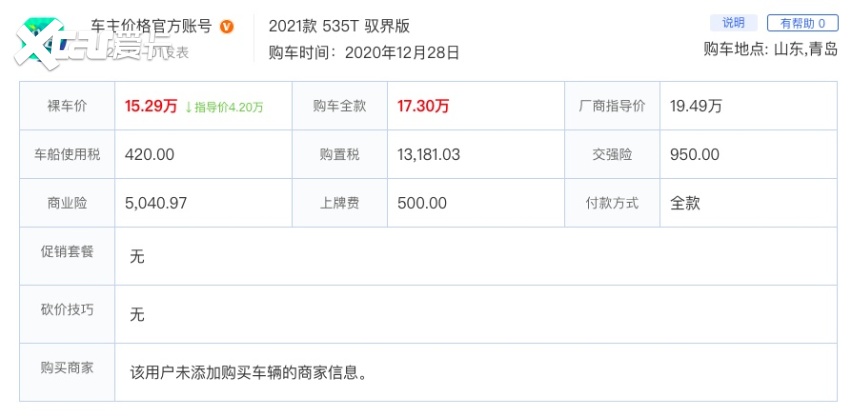Click the 有帮助 0 button

pos(802,23)
